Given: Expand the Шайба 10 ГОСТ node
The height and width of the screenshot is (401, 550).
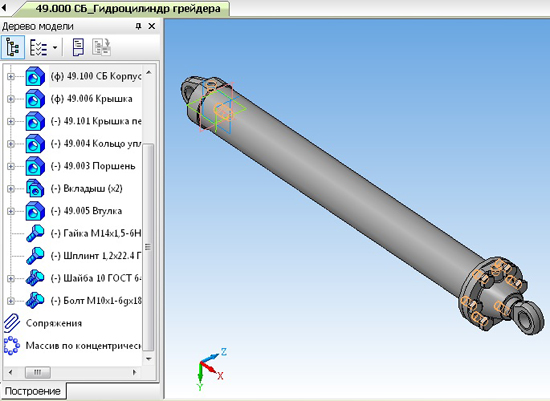Looking at the screenshot, I should pos(11,278).
